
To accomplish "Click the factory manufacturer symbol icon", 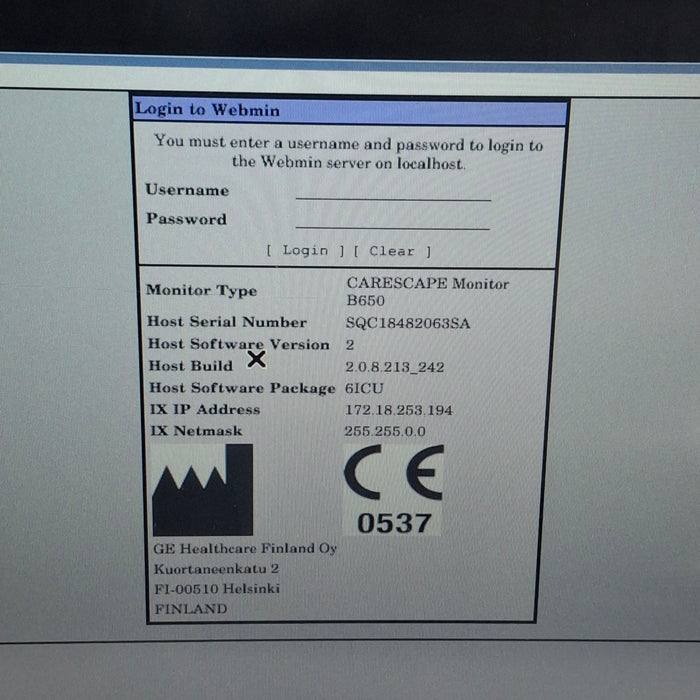I will point(202,490).
